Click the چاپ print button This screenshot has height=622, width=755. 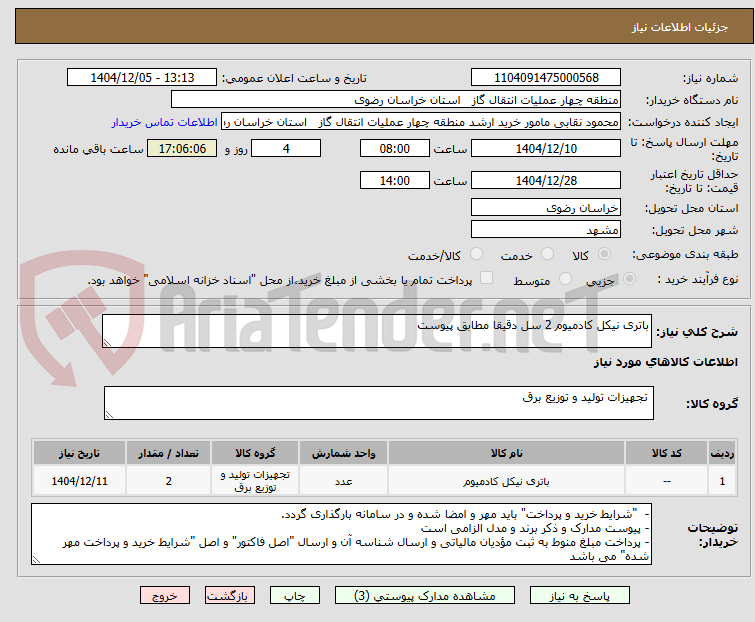coord(295,596)
